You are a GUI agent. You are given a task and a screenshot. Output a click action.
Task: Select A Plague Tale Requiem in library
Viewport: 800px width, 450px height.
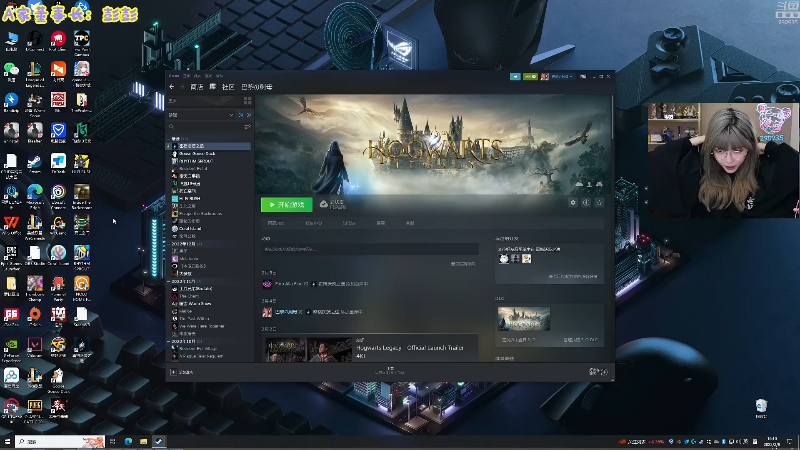tap(201, 356)
